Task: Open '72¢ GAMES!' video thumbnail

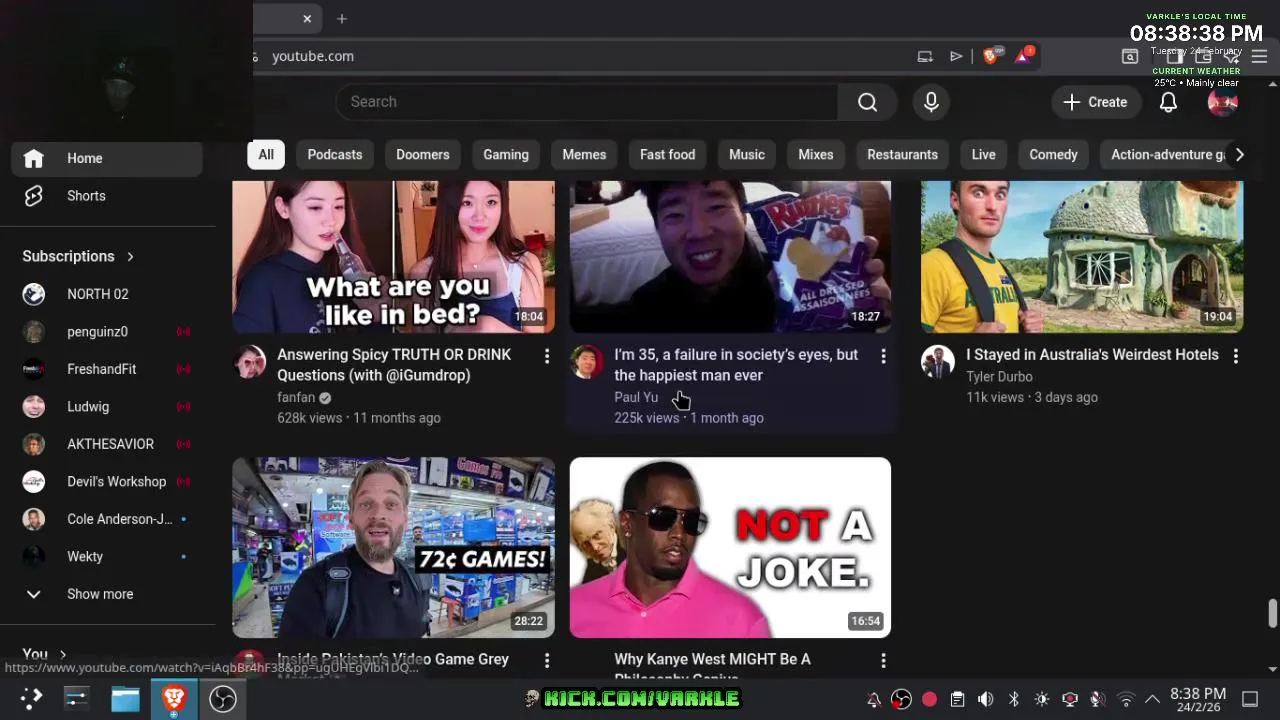Action: pos(393,548)
